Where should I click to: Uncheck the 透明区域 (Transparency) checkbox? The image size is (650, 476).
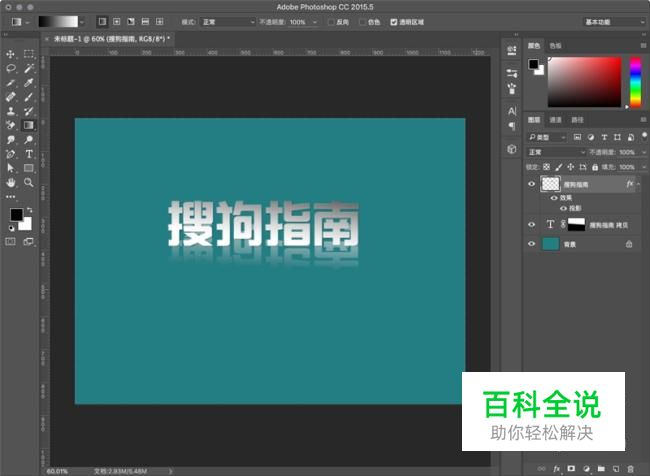pyautogui.click(x=393, y=22)
